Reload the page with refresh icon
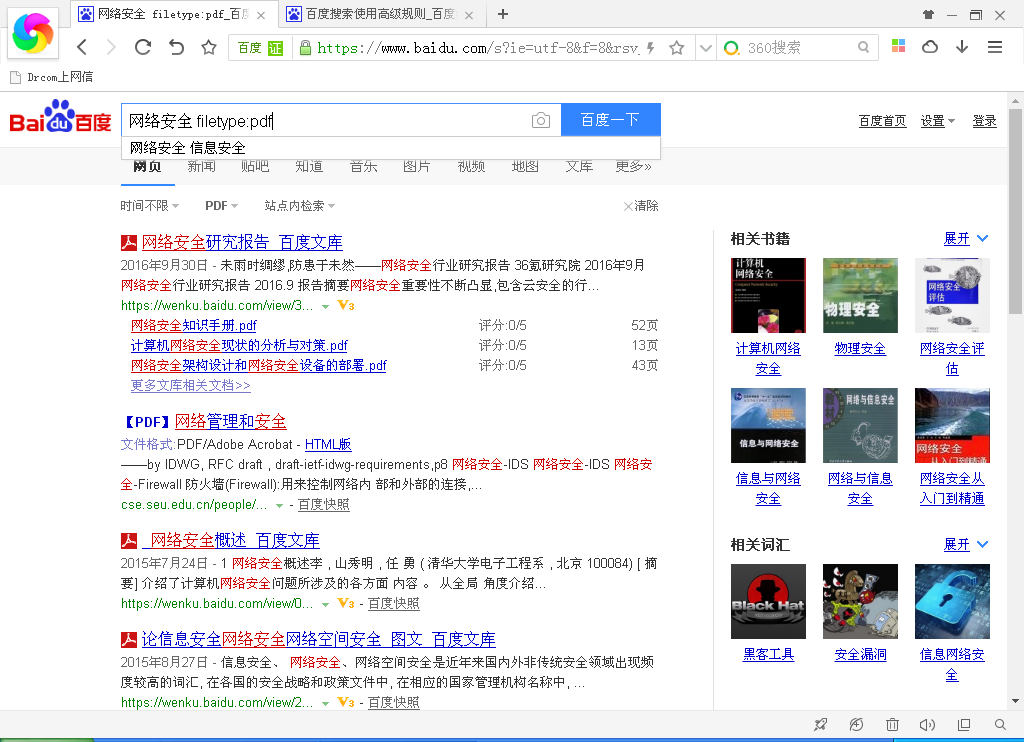 [x=143, y=47]
